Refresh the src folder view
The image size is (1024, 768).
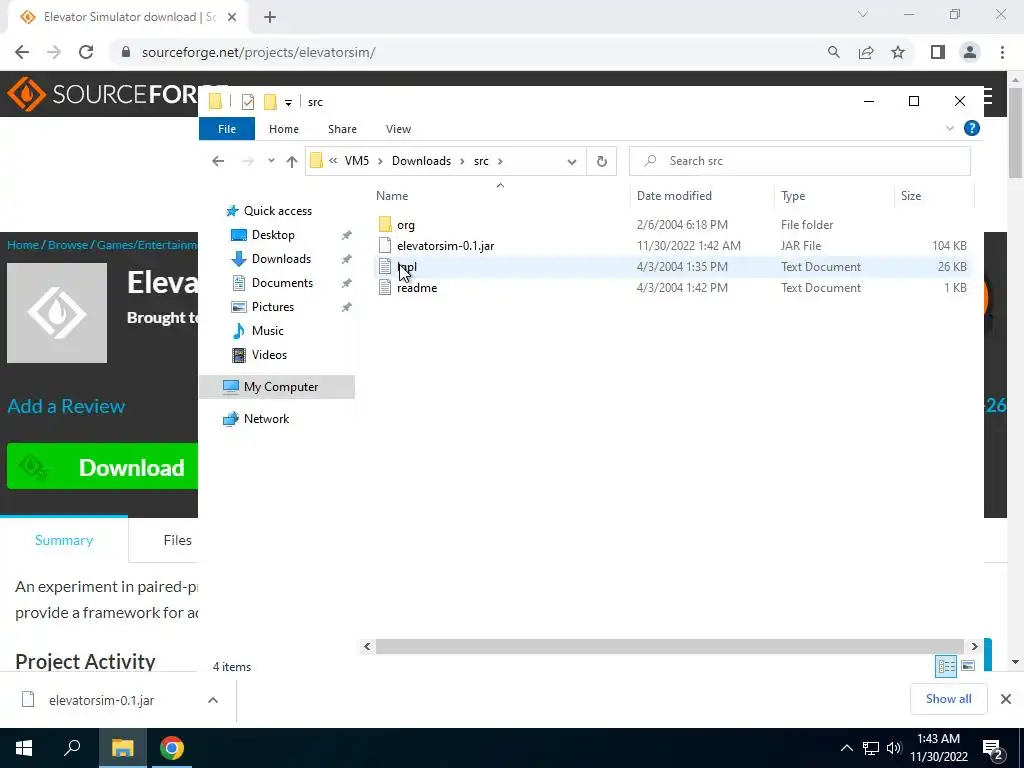click(x=601, y=161)
